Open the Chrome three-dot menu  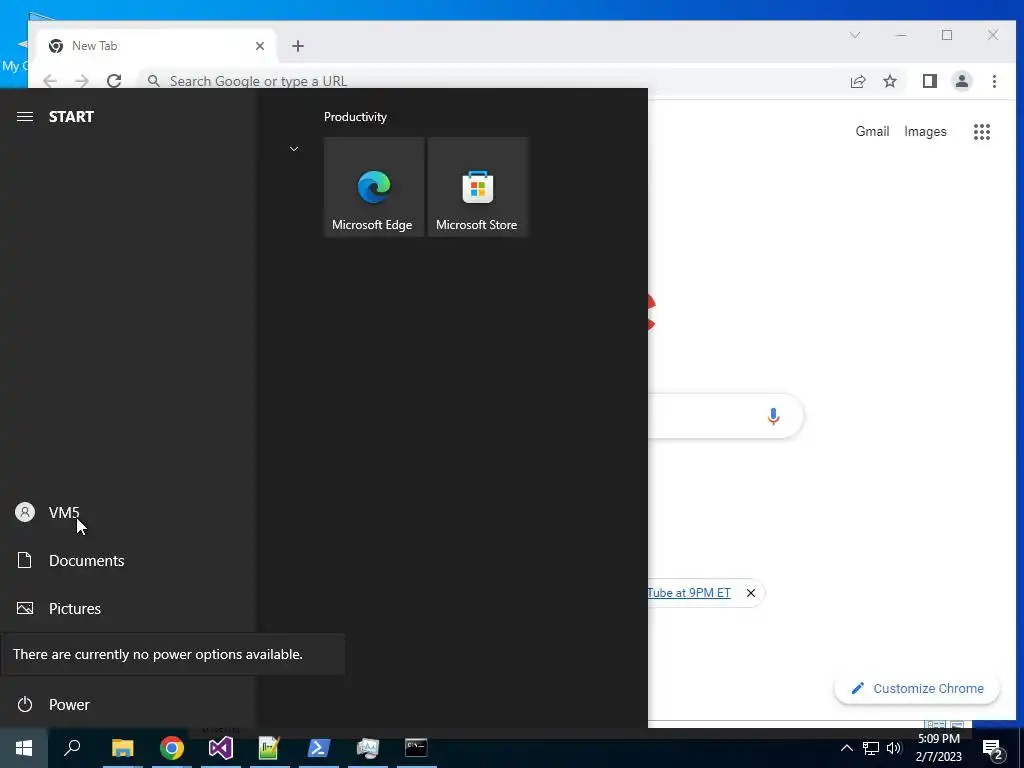(995, 81)
